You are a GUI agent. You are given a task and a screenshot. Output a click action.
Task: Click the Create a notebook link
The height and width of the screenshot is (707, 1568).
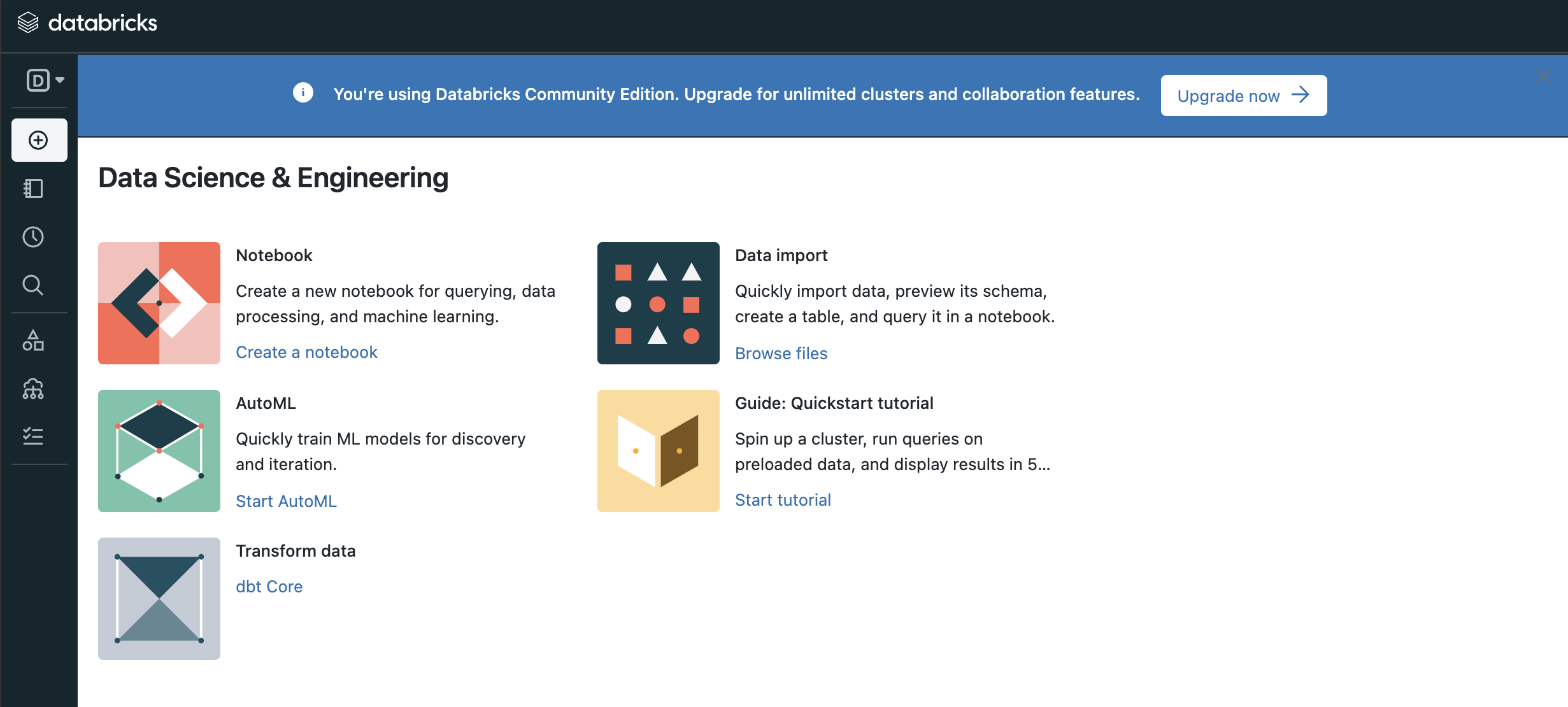coord(306,352)
